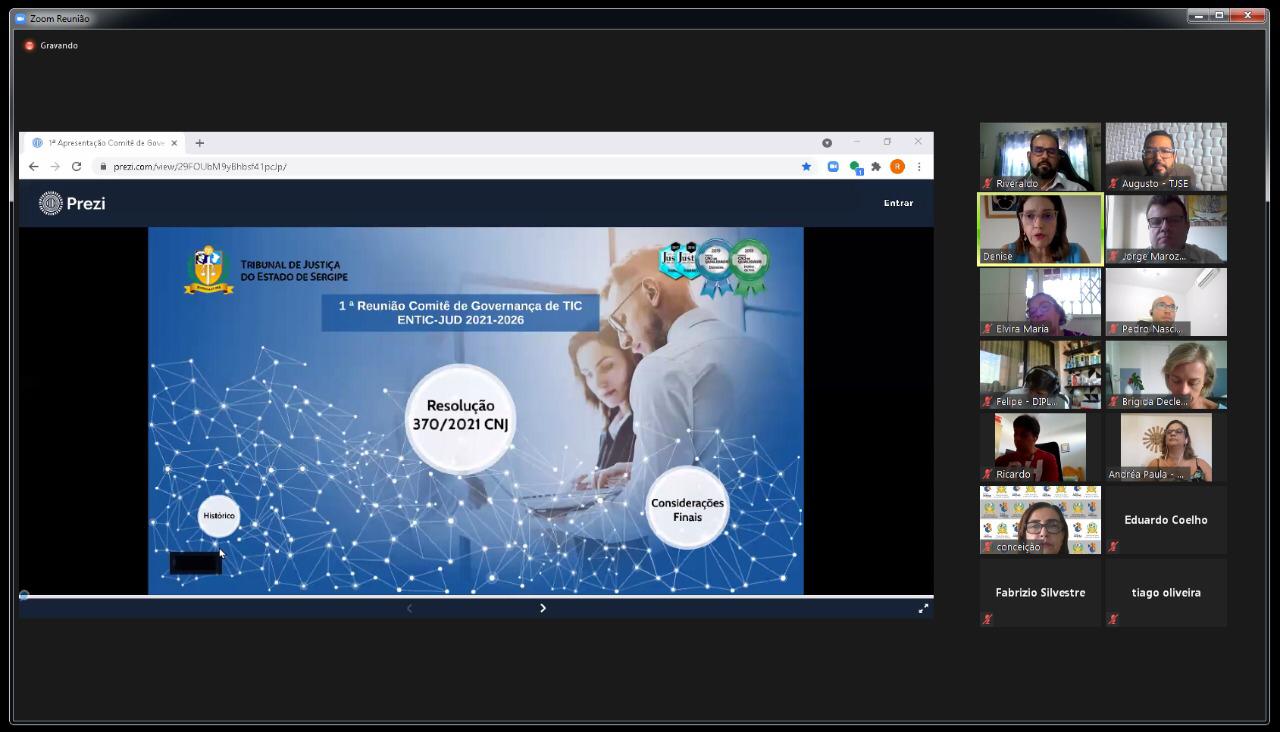Click the presentation progress bar handle
Image resolution: width=1280 pixels, height=732 pixels.
click(24, 596)
